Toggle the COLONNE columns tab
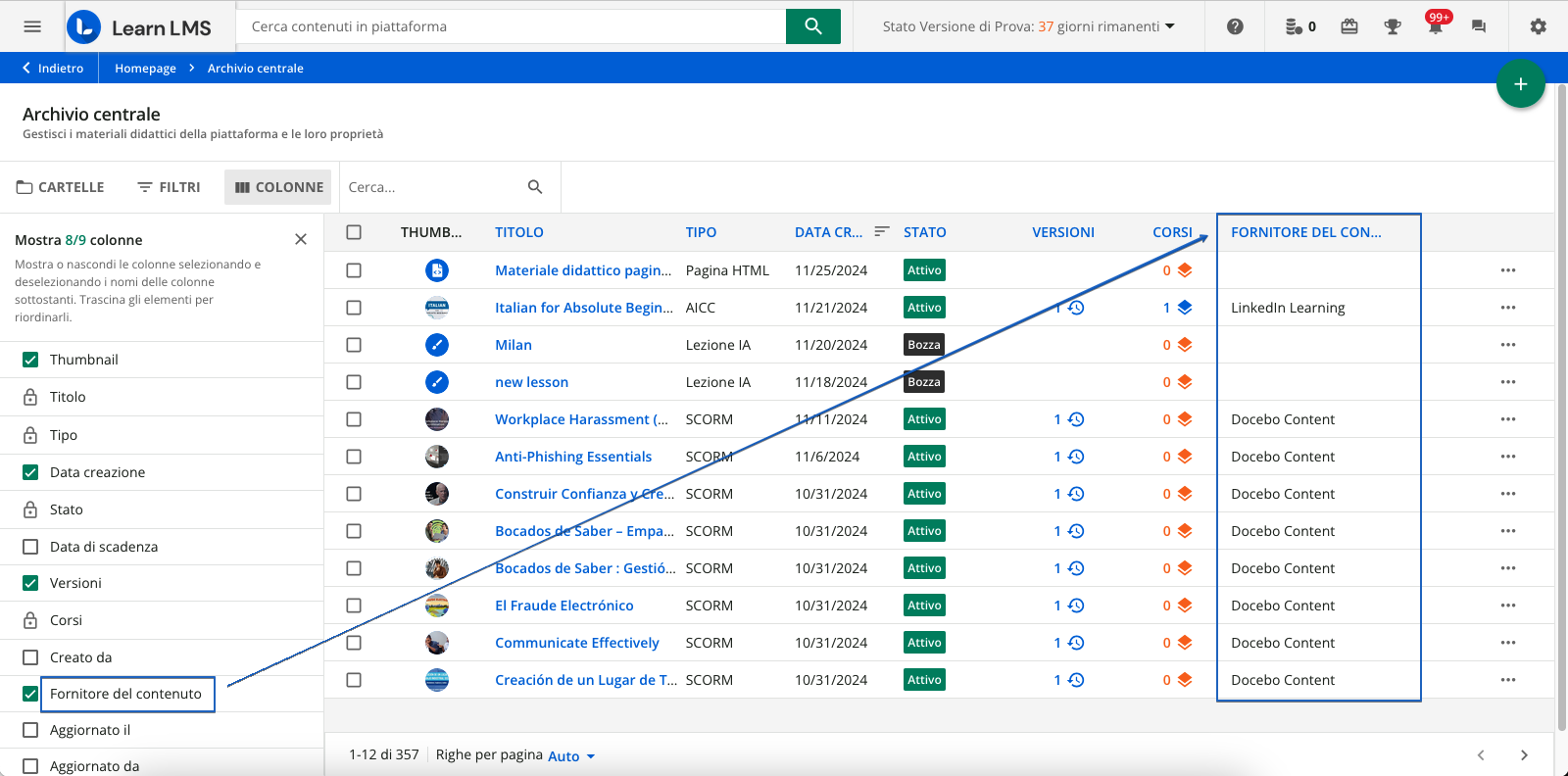 (x=278, y=187)
